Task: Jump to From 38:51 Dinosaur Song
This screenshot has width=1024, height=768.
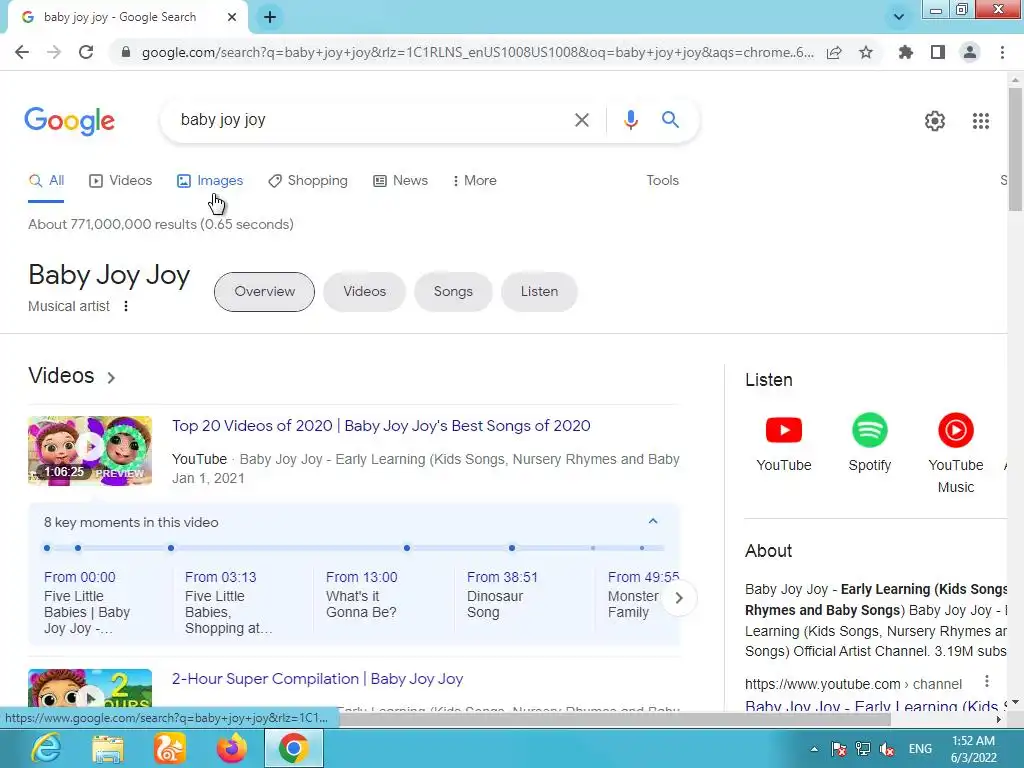Action: pyautogui.click(x=502, y=594)
